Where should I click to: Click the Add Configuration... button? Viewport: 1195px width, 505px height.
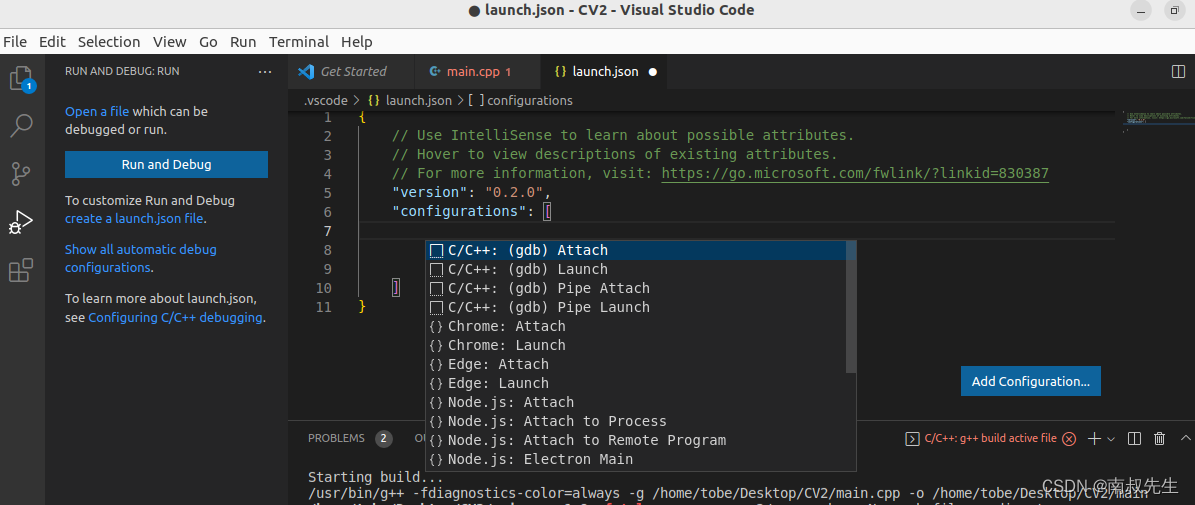click(x=1030, y=382)
